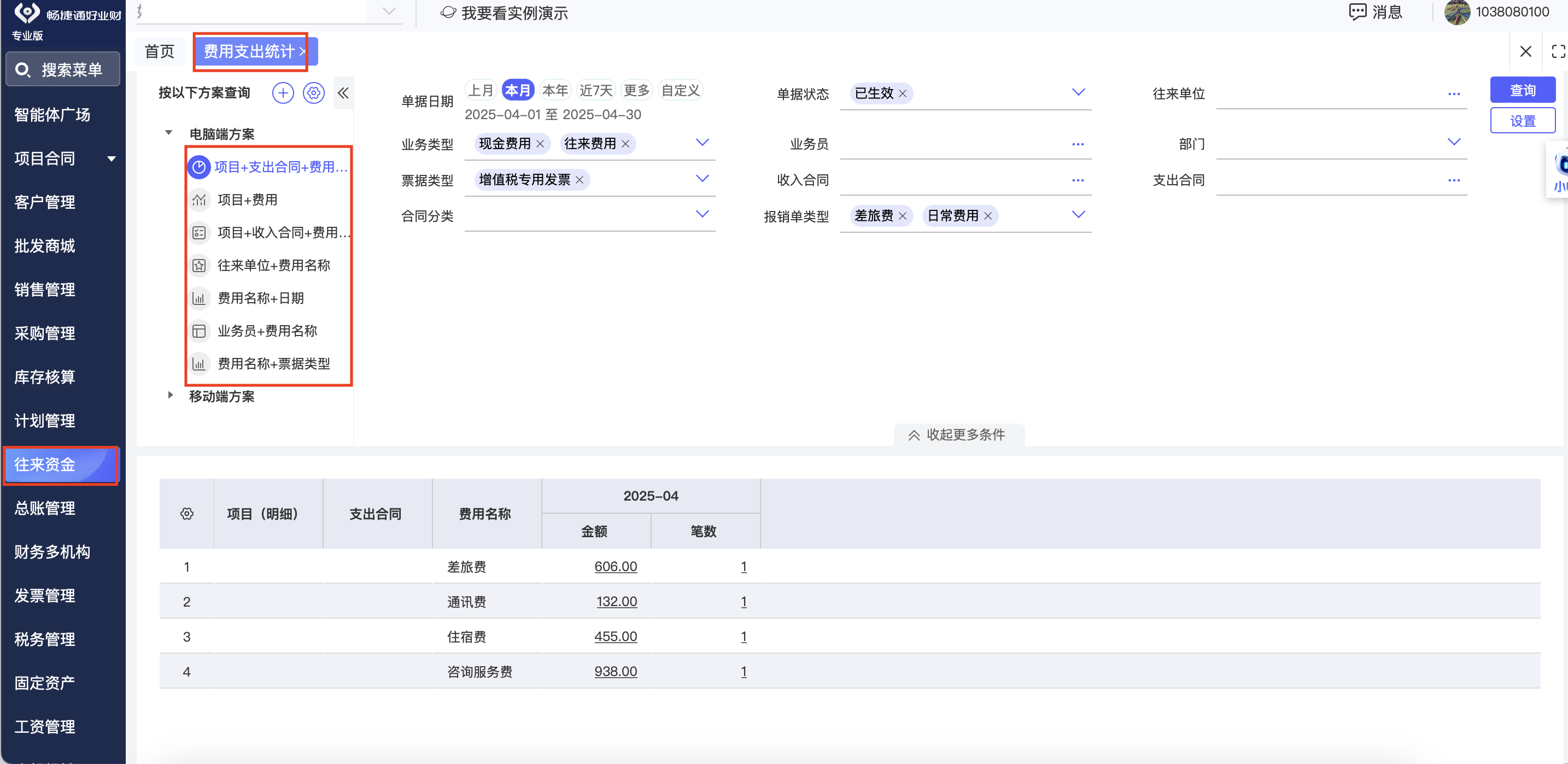Open 总账管理 in the sidebar menu
This screenshot has height=764, width=1568.
click(x=45, y=508)
